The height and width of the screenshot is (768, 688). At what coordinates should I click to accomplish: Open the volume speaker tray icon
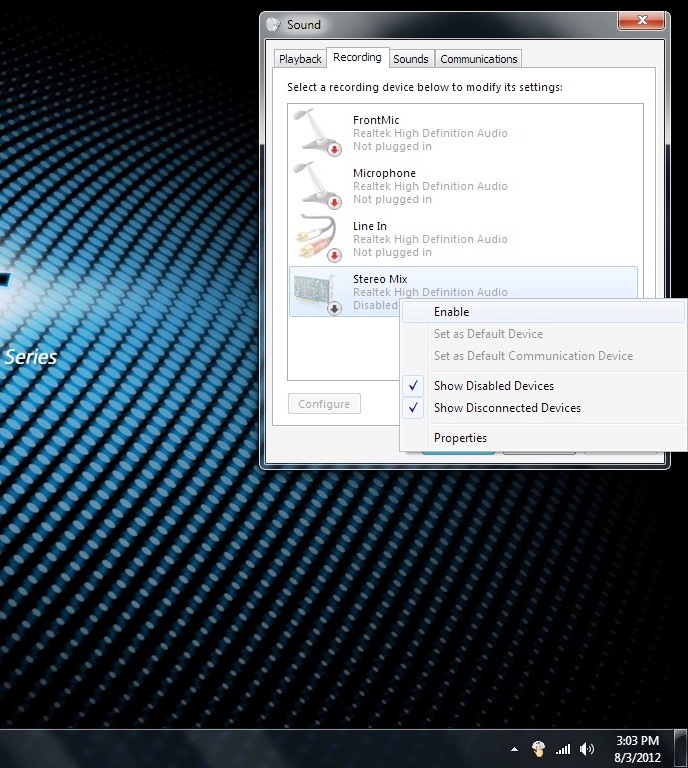586,748
